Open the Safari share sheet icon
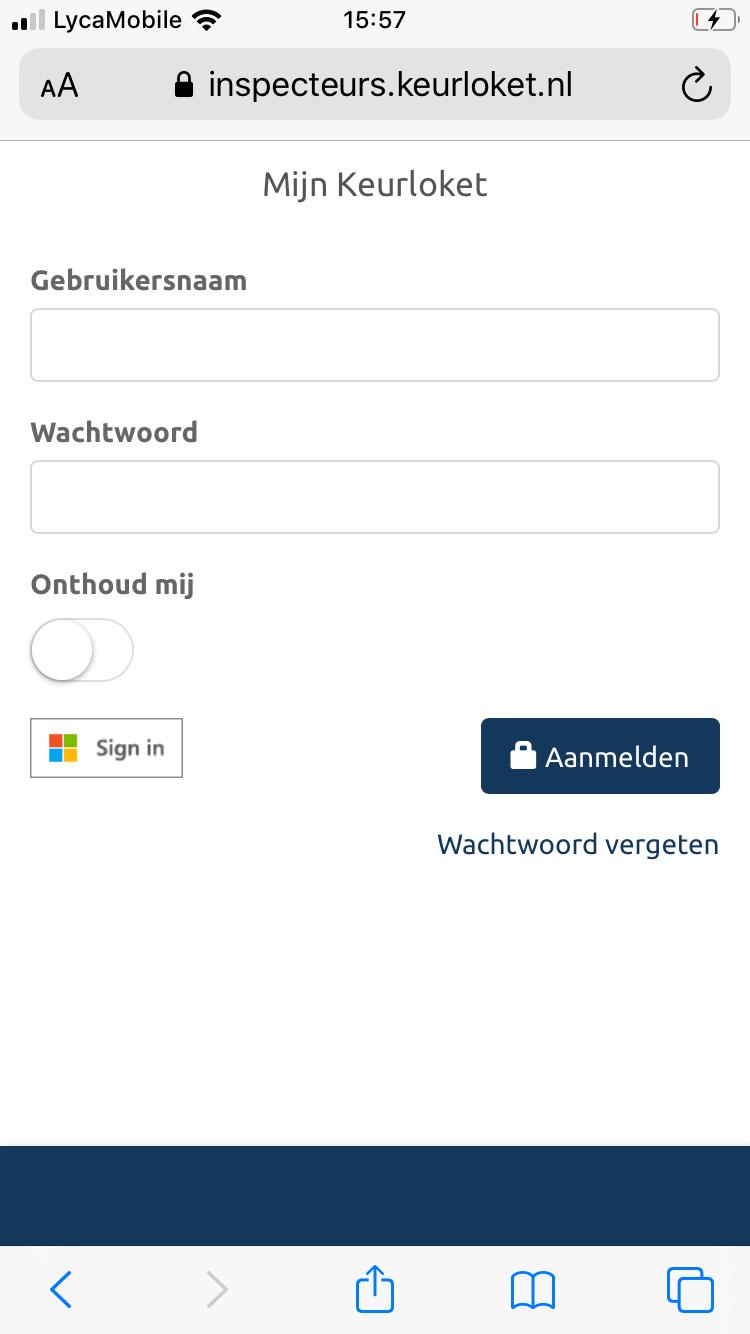Image resolution: width=750 pixels, height=1334 pixels. click(x=375, y=1287)
